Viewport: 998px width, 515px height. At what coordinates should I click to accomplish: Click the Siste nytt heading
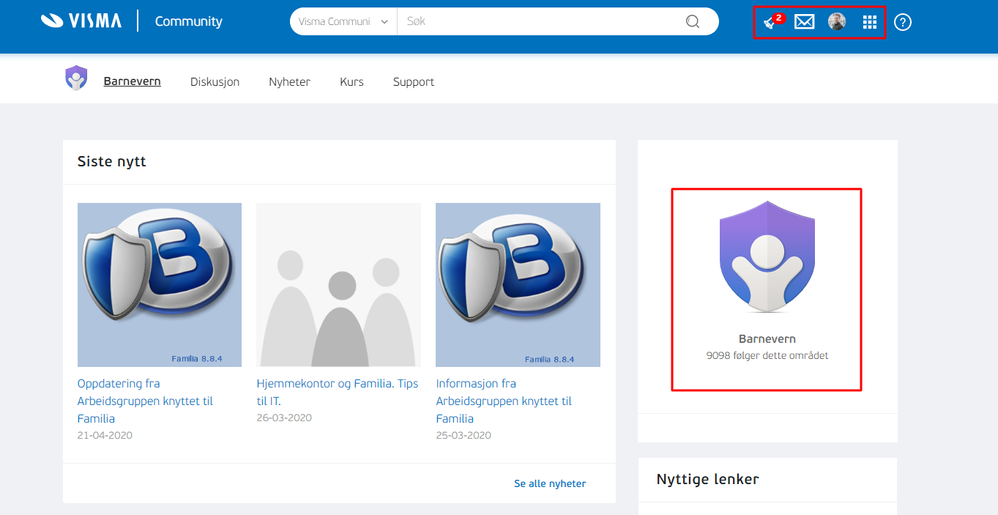click(x=111, y=161)
